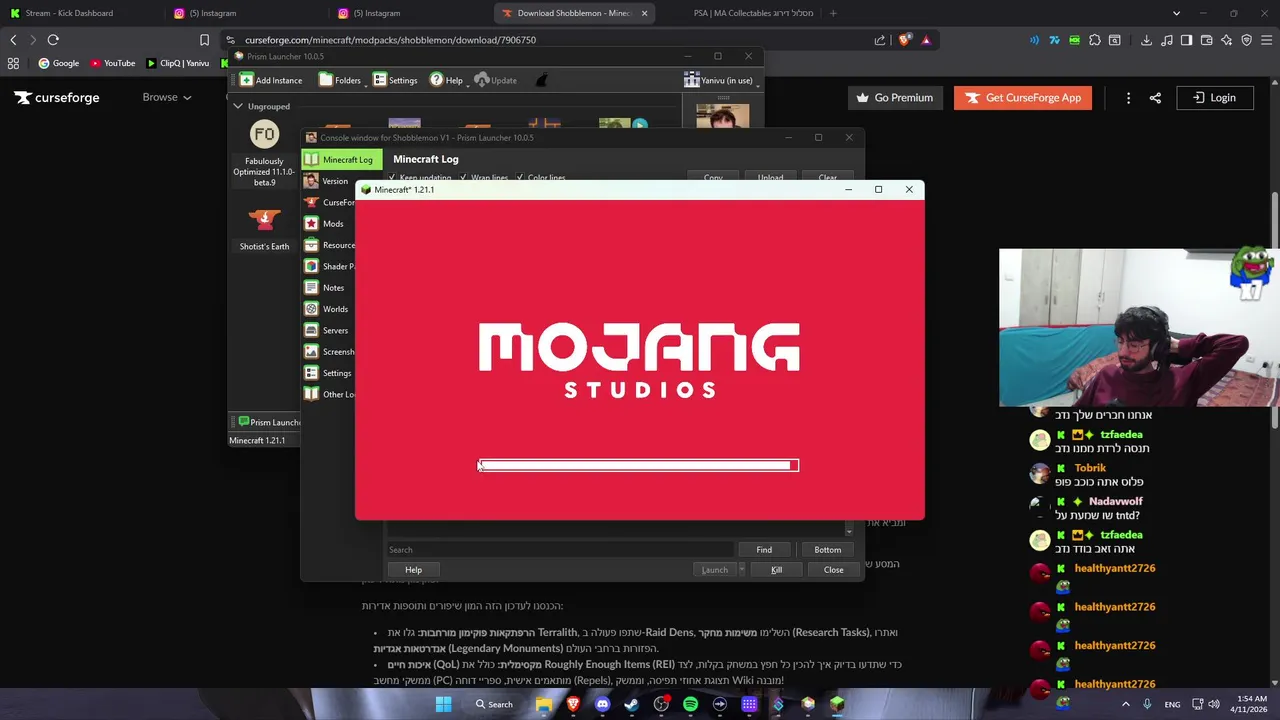Image resolution: width=1280 pixels, height=720 pixels.
Task: Click the Help button in console window
Action: coord(413,569)
